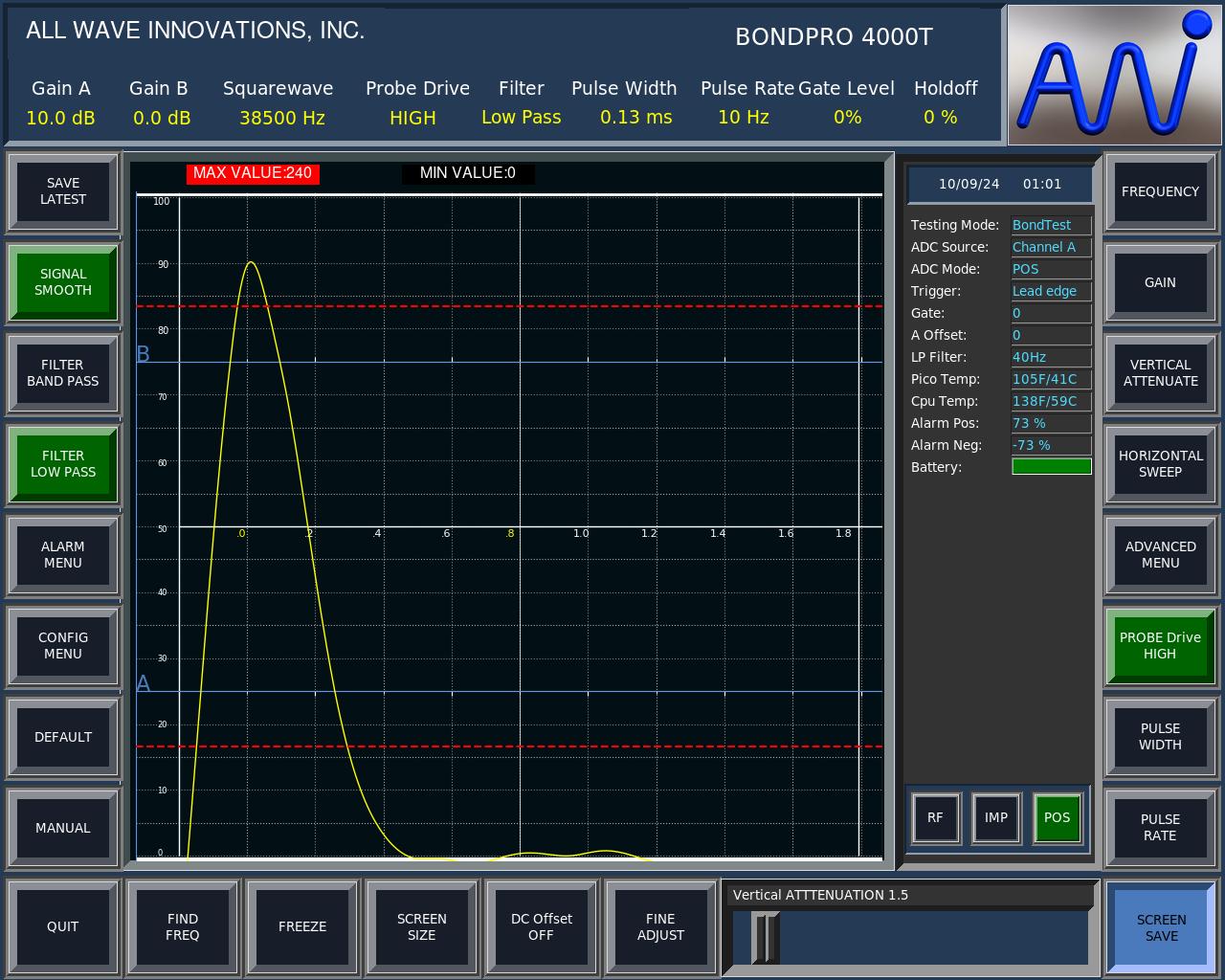Select the PULSE RATE control

click(1161, 828)
